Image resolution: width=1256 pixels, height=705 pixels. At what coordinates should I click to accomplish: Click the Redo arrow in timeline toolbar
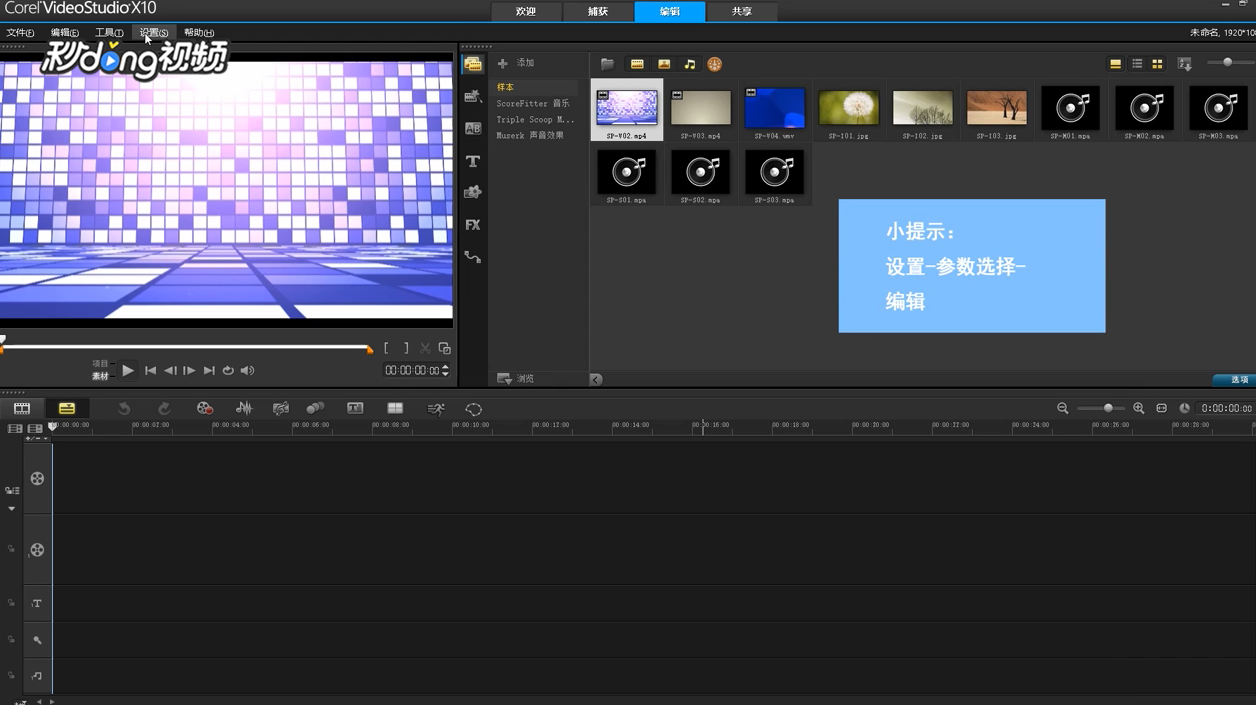tap(164, 408)
